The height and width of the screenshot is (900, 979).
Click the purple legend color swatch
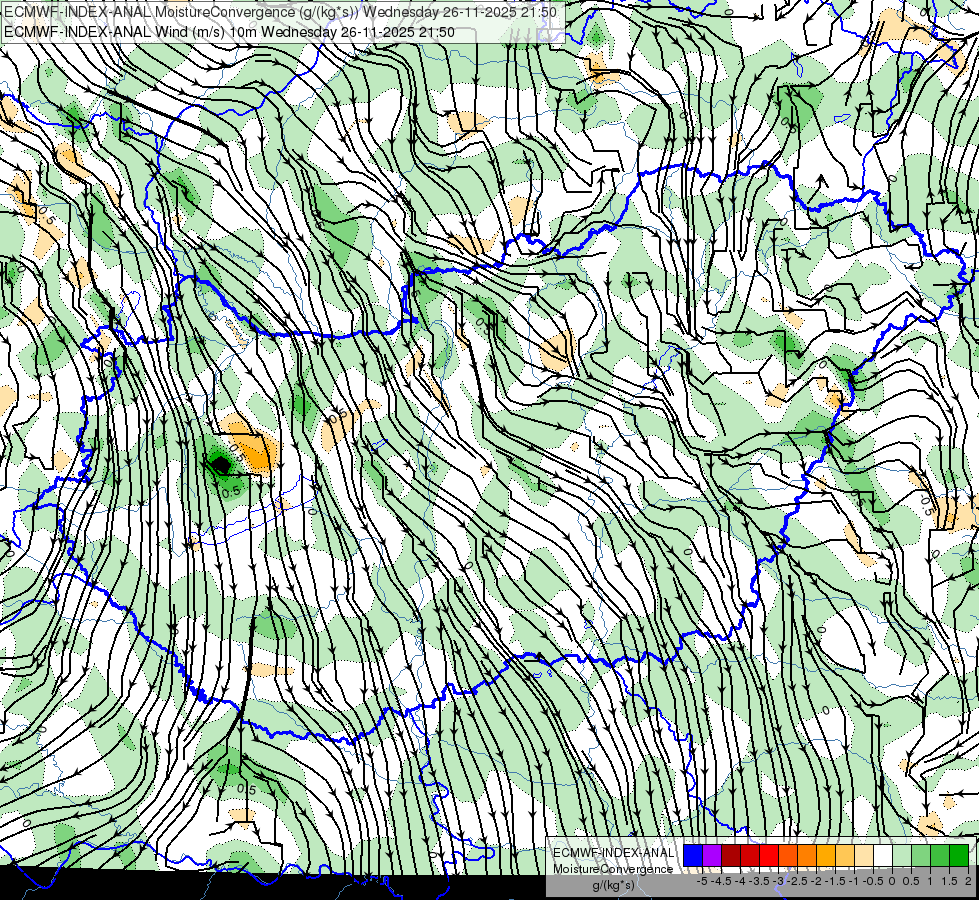[x=712, y=855]
